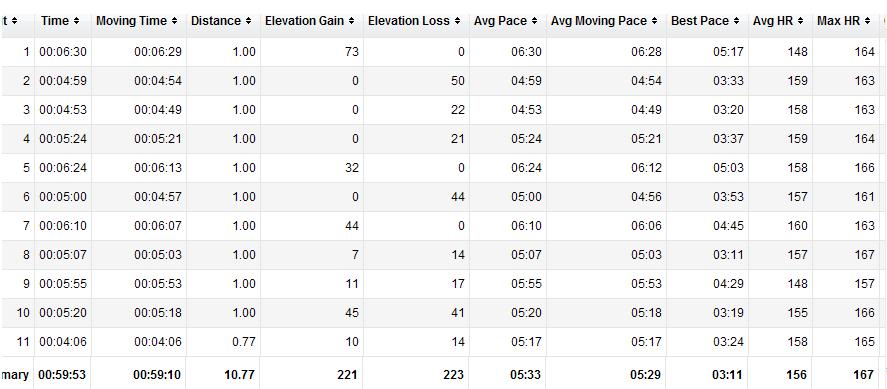Click summary distance 10.77
The image size is (887, 389).
coord(241,375)
